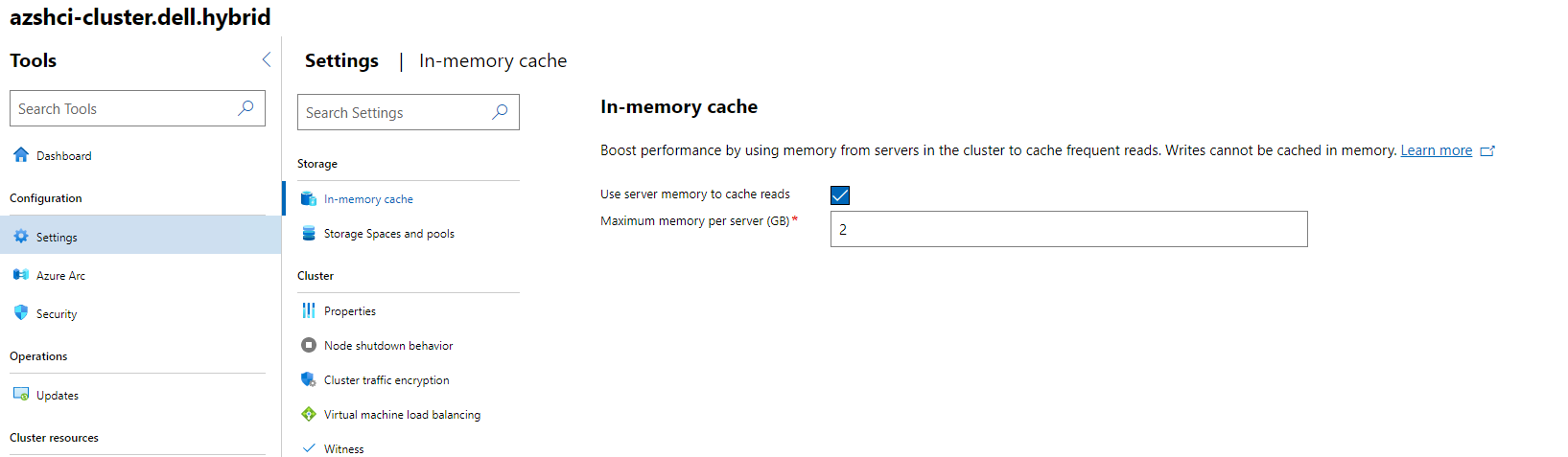Click the Security shield icon
The height and width of the screenshot is (457, 1568).
[x=21, y=313]
